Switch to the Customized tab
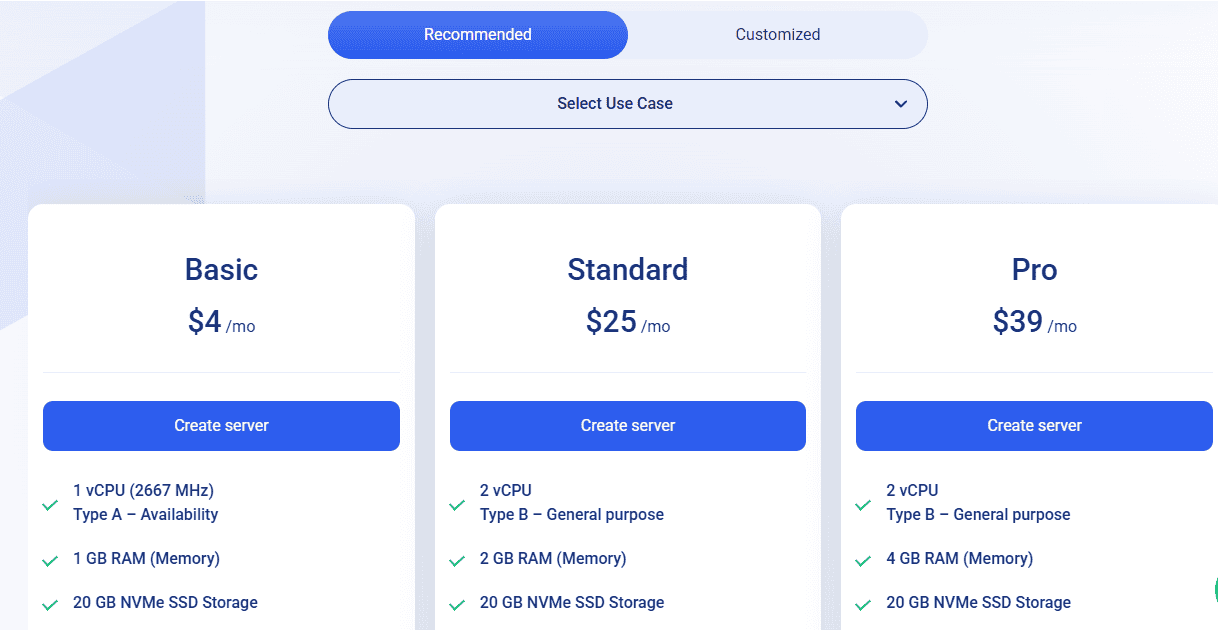Image resolution: width=1218 pixels, height=630 pixels. pyautogui.click(x=778, y=35)
